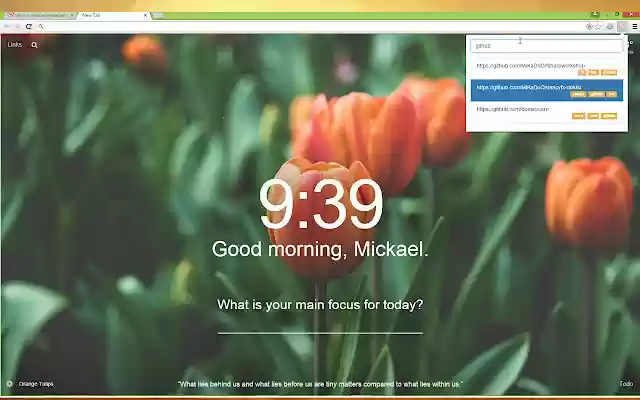The width and height of the screenshot is (640, 400).
Task: Click the extension icon right of the star
Action: (x=610, y=27)
